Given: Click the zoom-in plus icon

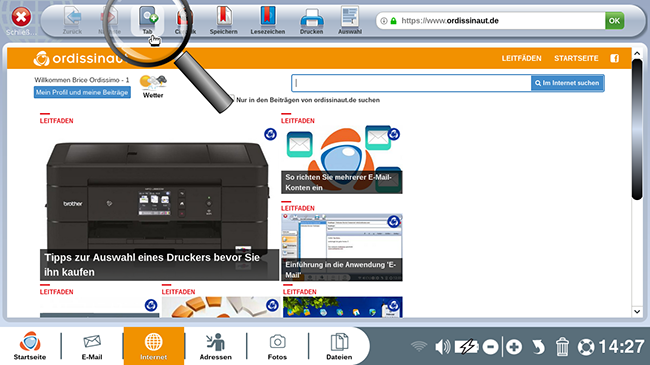Looking at the screenshot, I should pos(514,347).
